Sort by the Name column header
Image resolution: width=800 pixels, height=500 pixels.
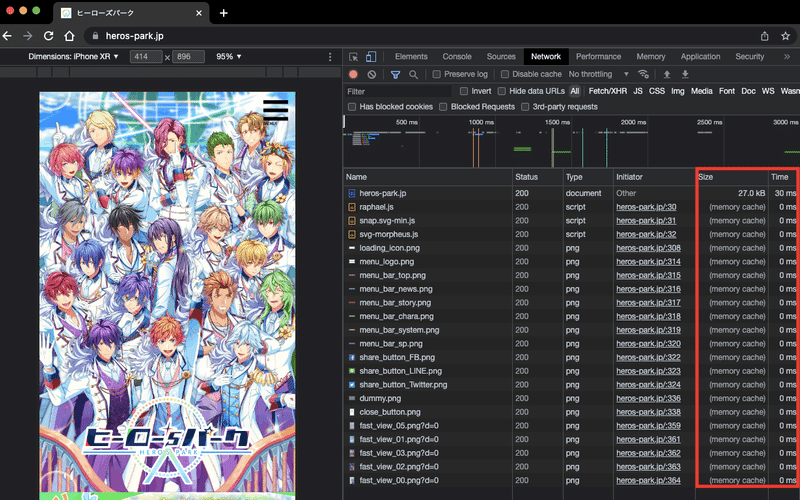click(428, 177)
